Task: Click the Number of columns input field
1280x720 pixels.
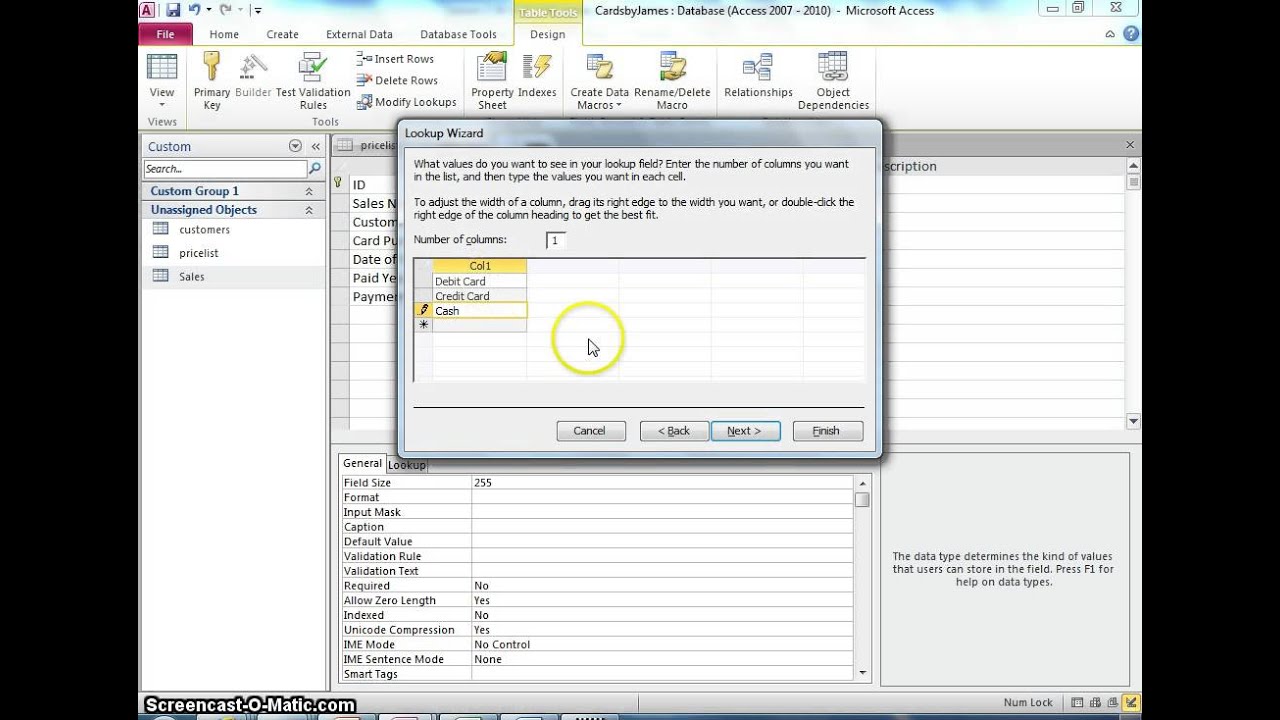Action: 556,241
